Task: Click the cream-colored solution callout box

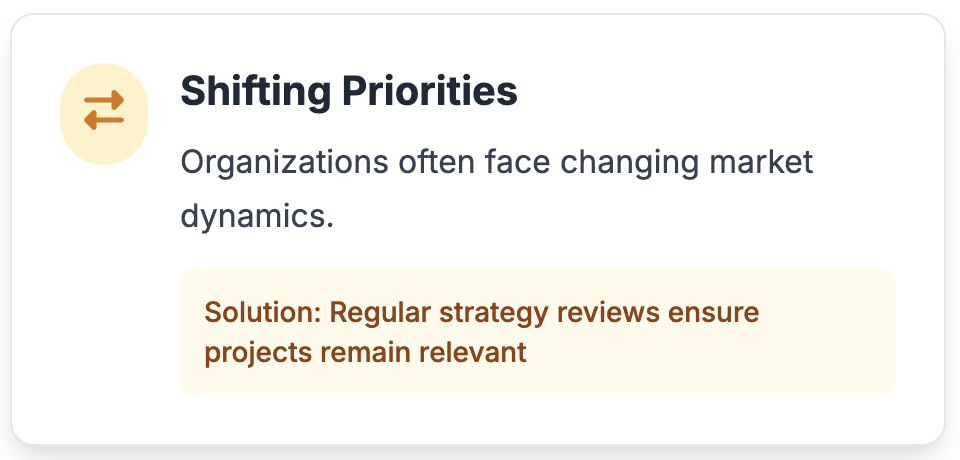Action: tap(538, 331)
